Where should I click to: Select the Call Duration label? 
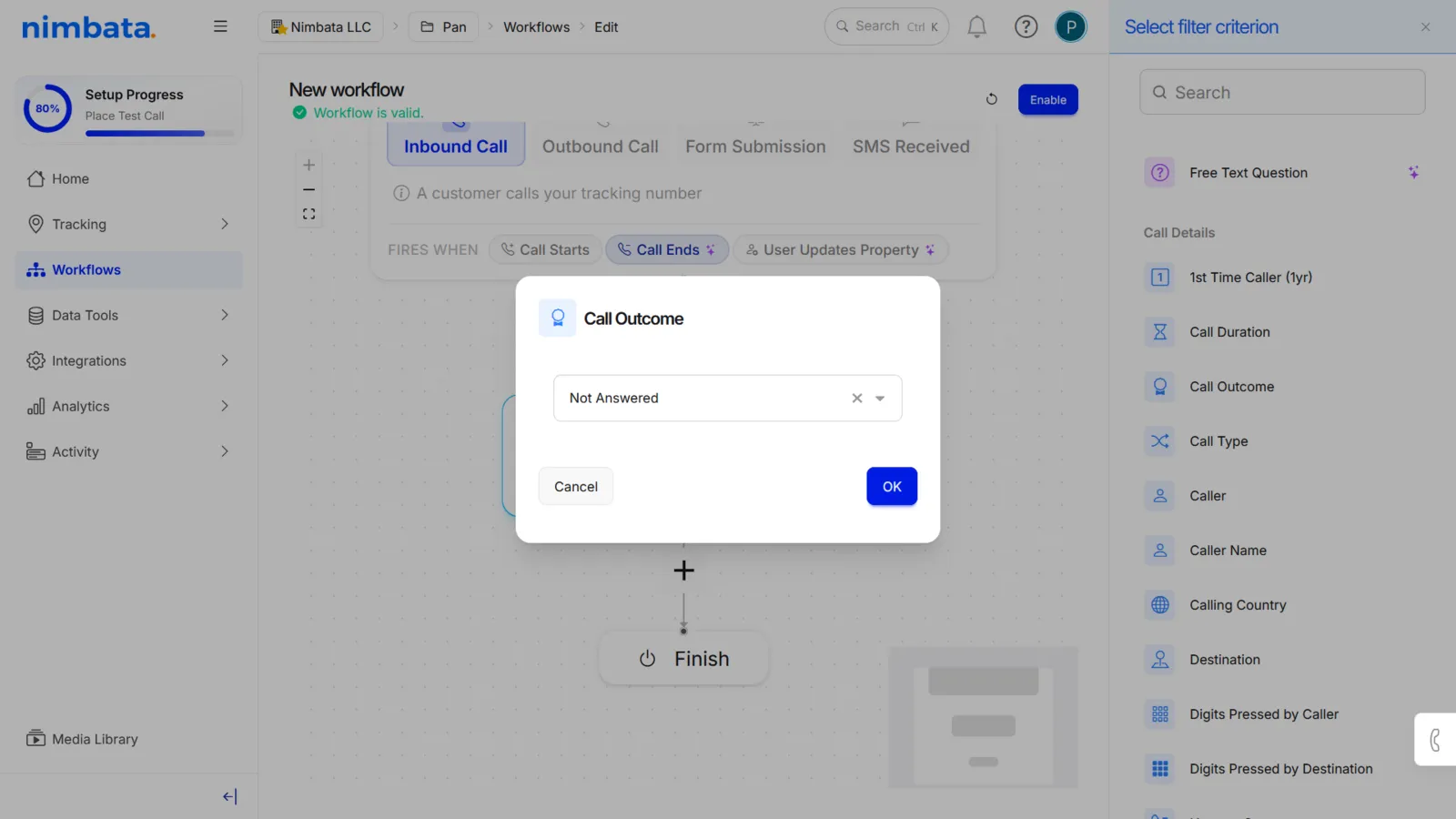pyautogui.click(x=1229, y=331)
